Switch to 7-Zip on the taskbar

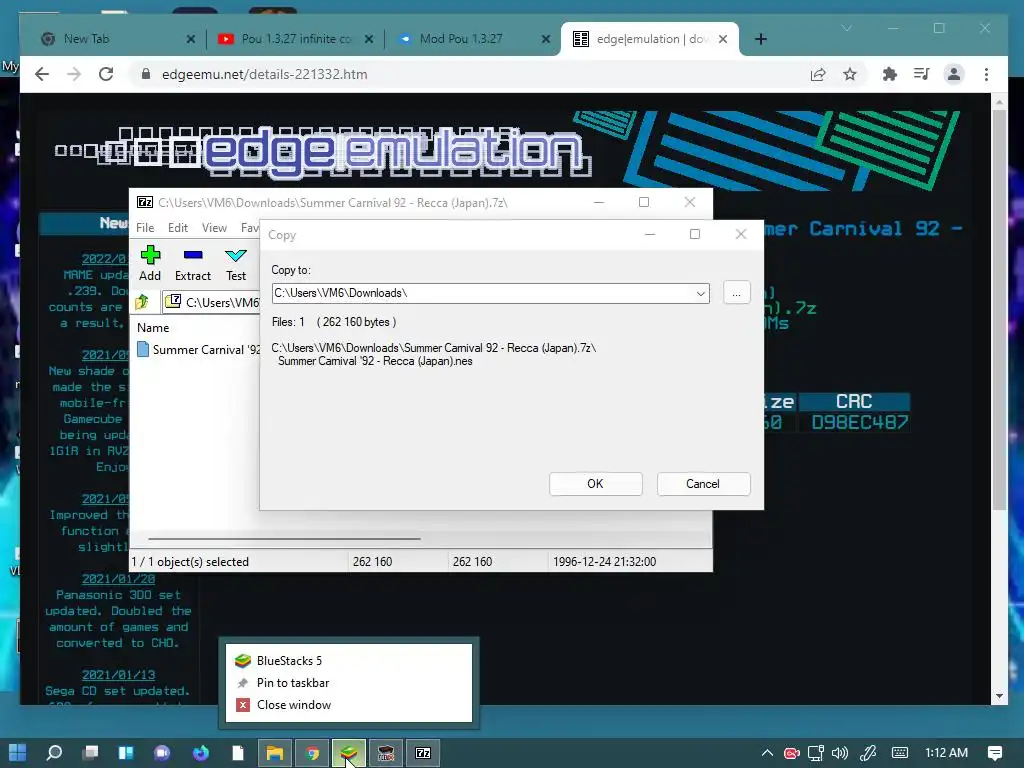(423, 753)
